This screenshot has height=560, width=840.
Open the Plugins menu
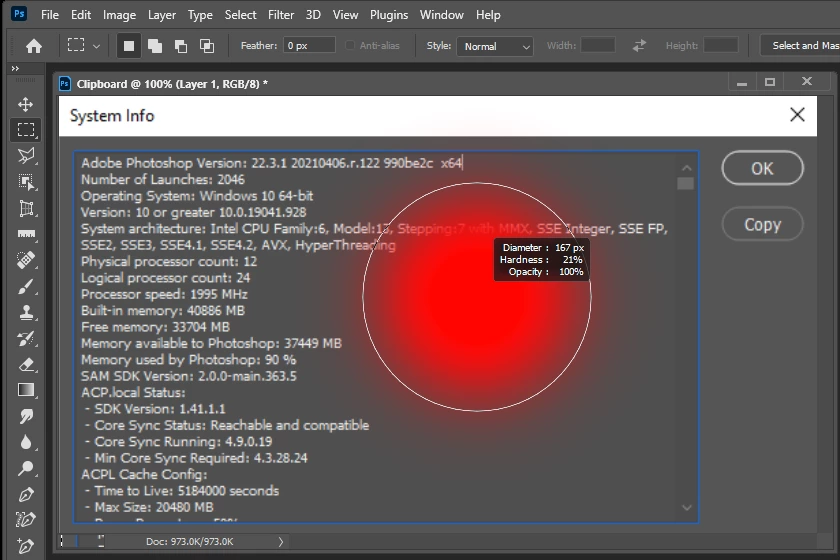tap(389, 15)
